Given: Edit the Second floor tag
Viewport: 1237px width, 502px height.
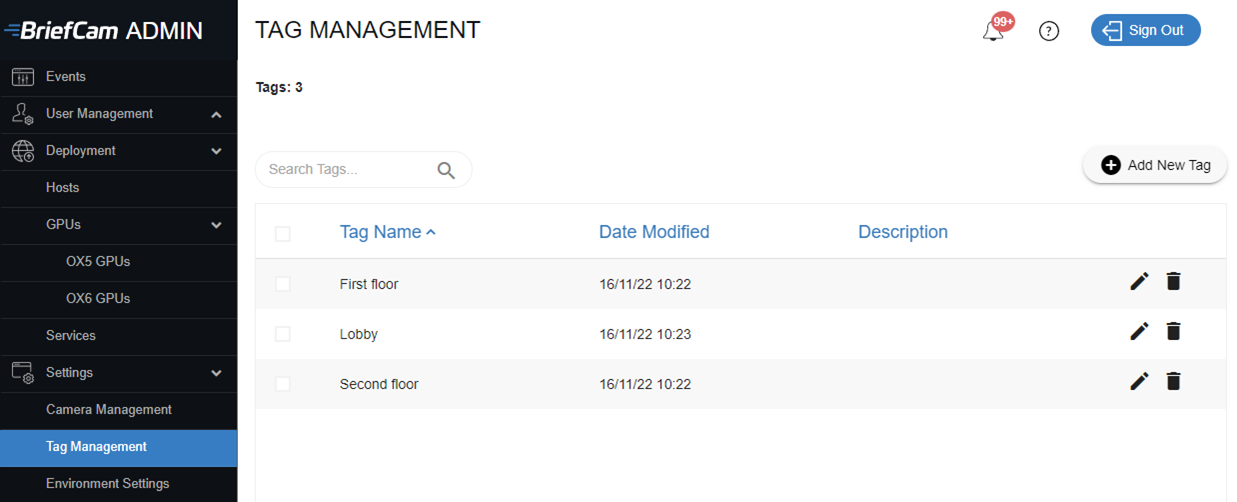Looking at the screenshot, I should (1139, 381).
